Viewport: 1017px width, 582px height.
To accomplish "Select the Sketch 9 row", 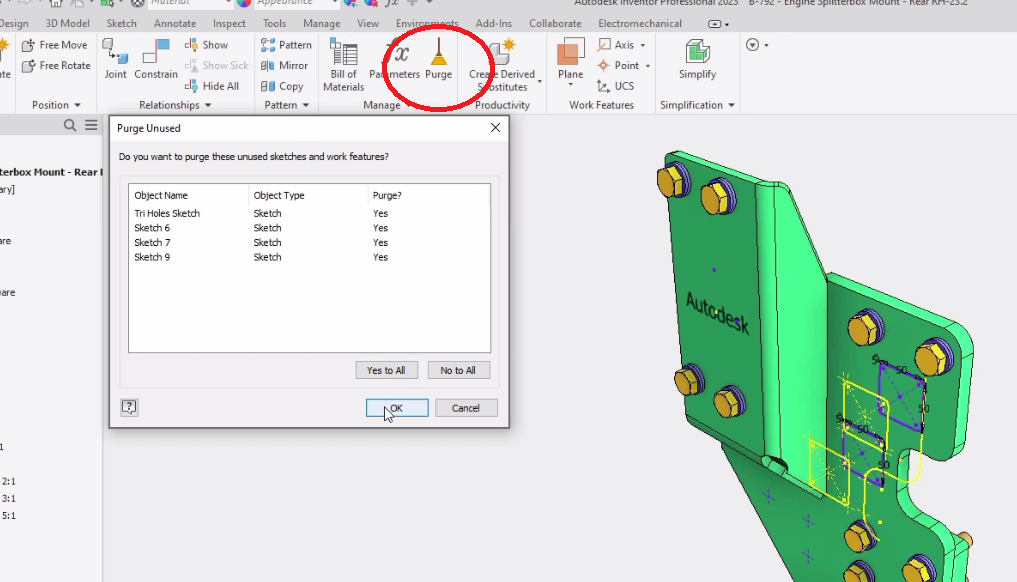I will (309, 258).
